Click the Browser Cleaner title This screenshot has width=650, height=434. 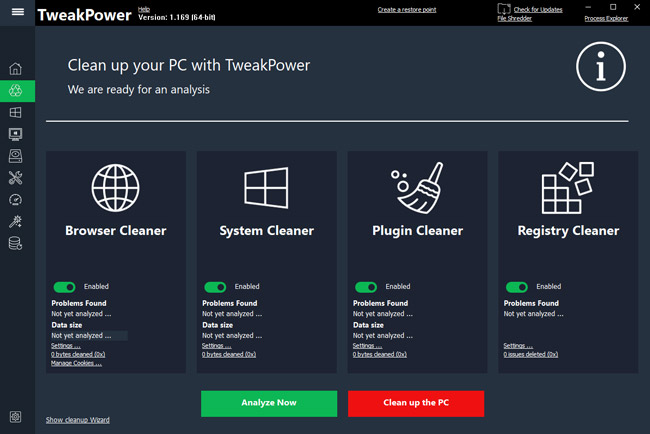pyautogui.click(x=116, y=230)
